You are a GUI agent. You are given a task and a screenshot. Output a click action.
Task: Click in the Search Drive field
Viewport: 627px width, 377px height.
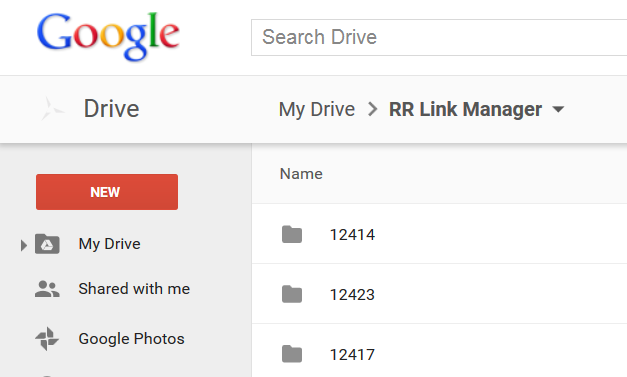(x=439, y=37)
